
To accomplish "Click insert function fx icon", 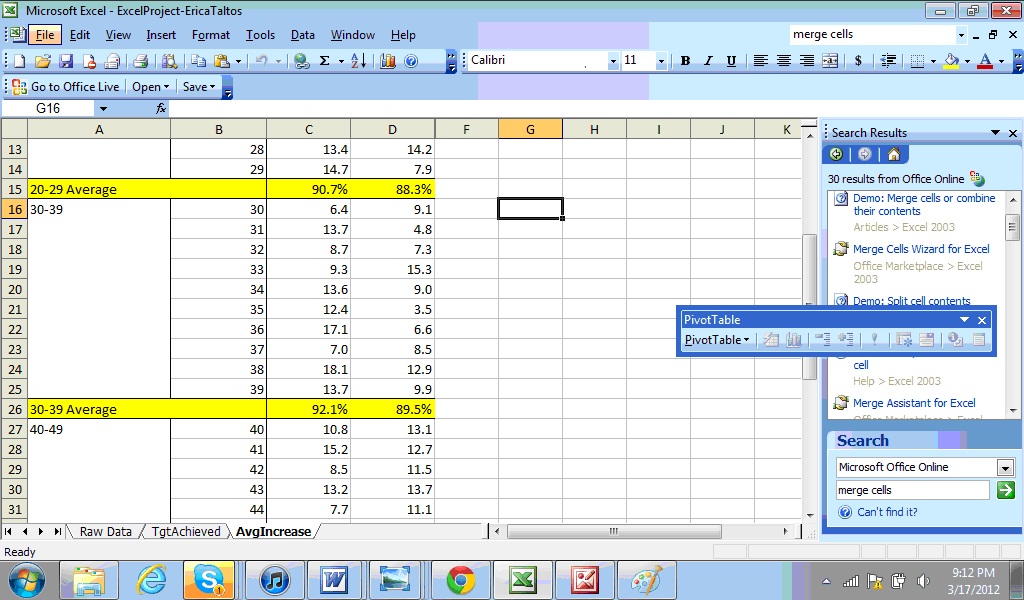I will coord(161,108).
